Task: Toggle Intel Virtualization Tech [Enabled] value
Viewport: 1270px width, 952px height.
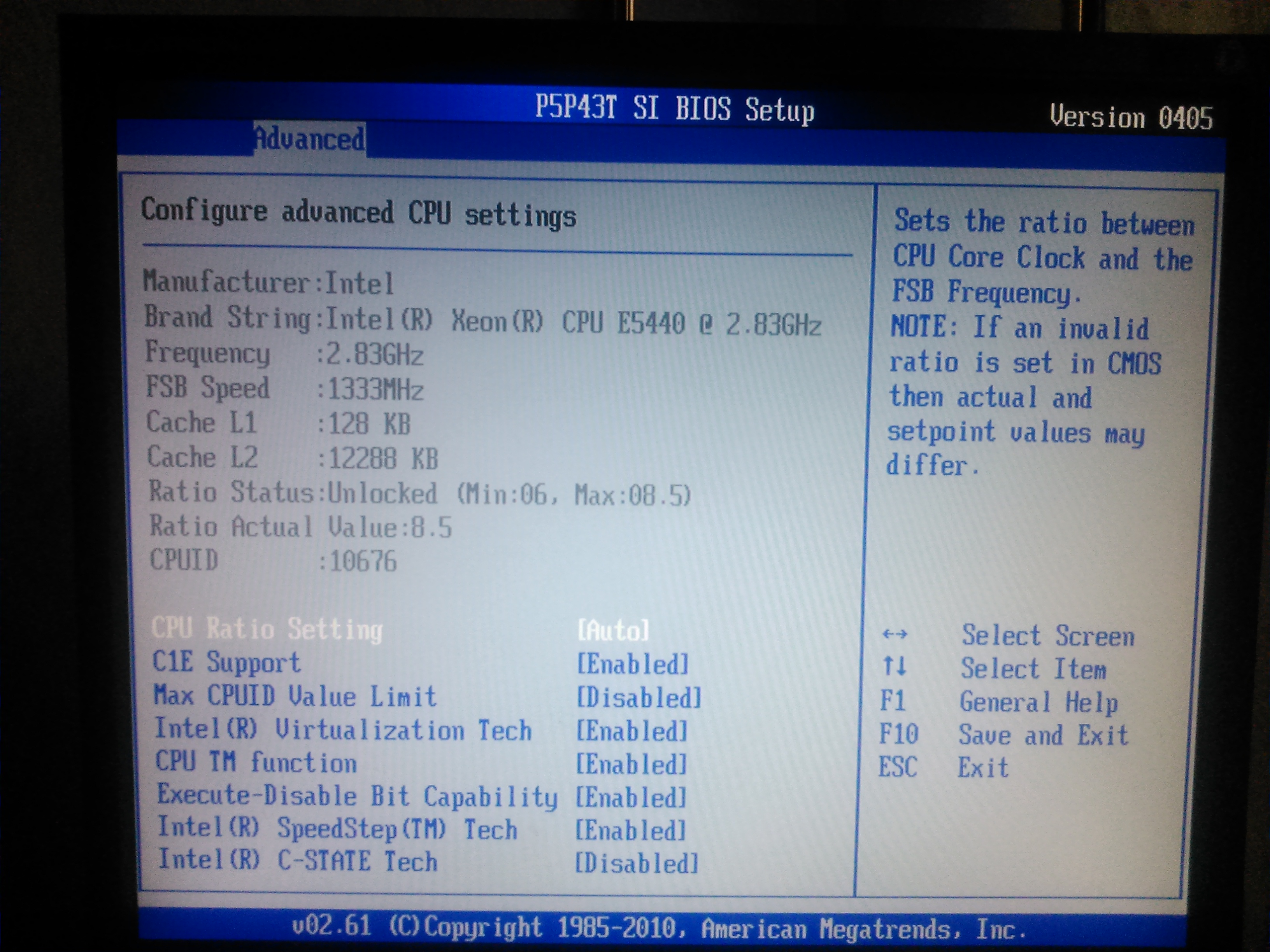Action: coord(631,731)
